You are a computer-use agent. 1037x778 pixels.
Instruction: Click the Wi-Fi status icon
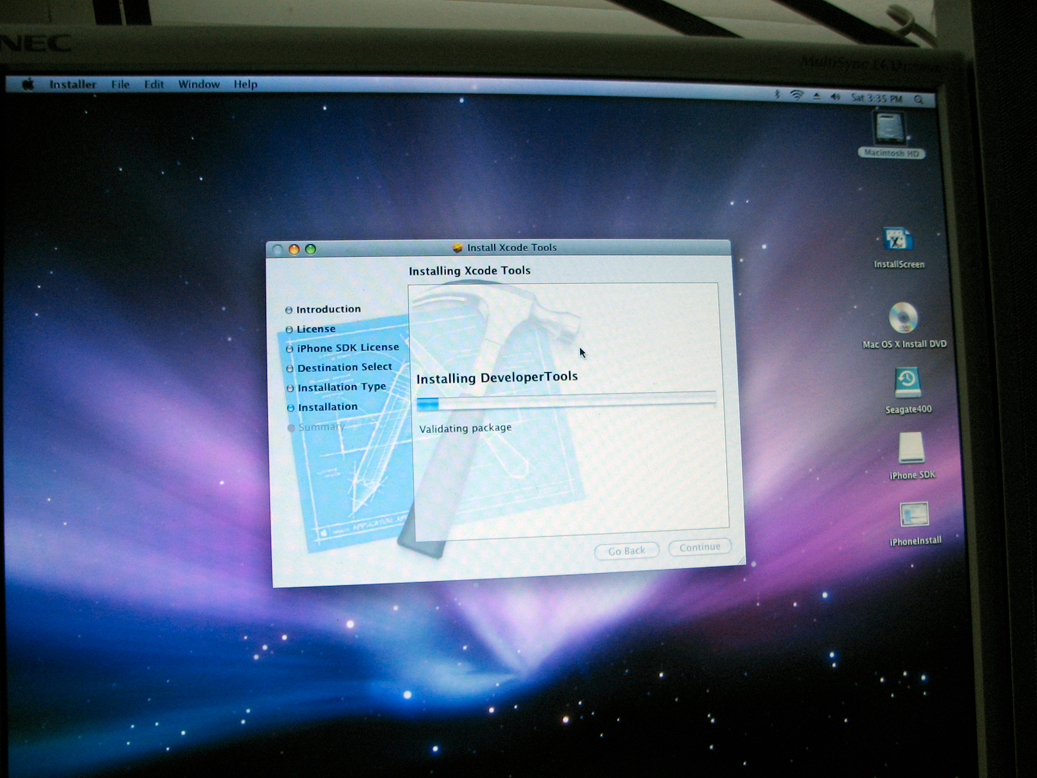pos(797,96)
